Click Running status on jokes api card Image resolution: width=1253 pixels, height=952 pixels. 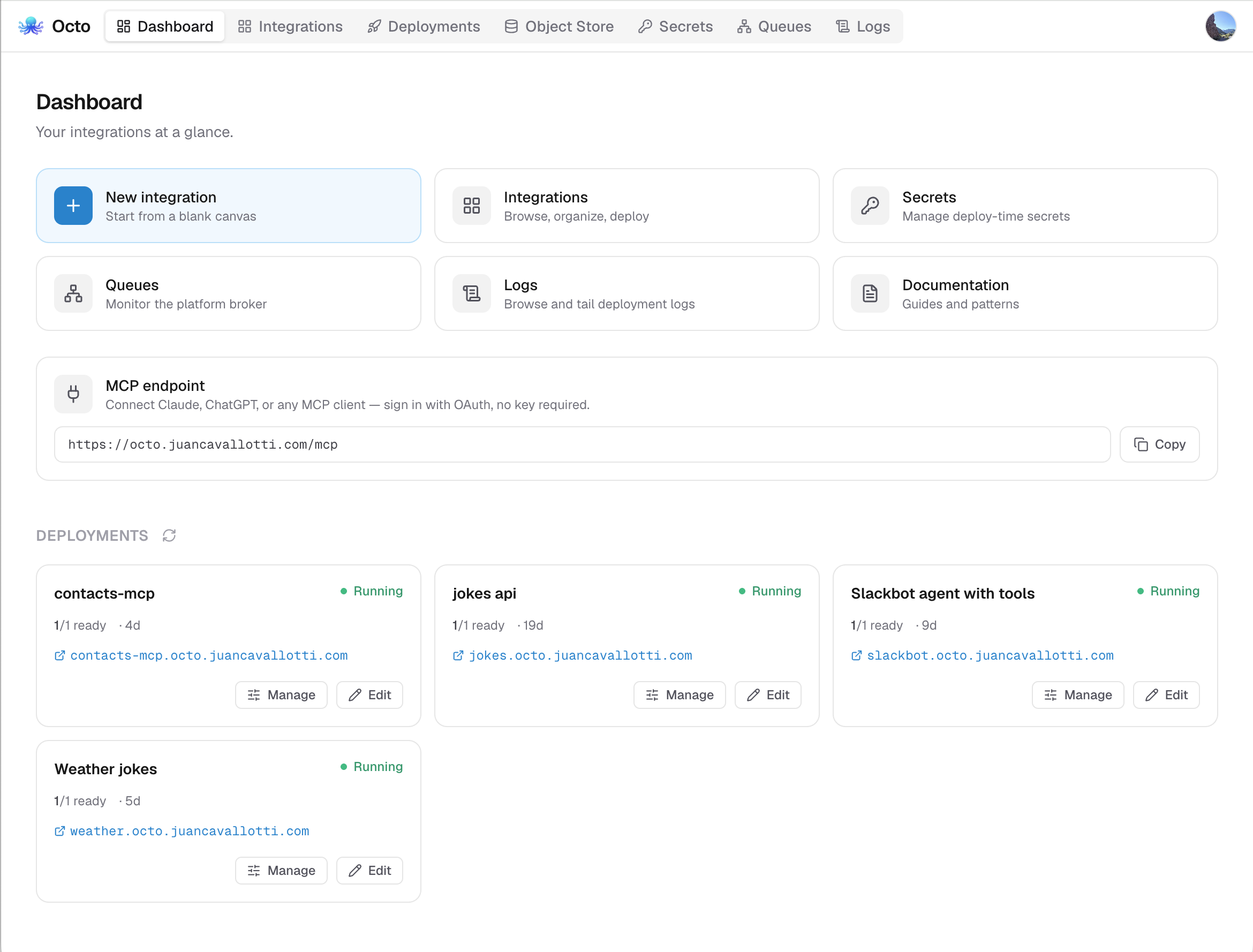pos(770,591)
